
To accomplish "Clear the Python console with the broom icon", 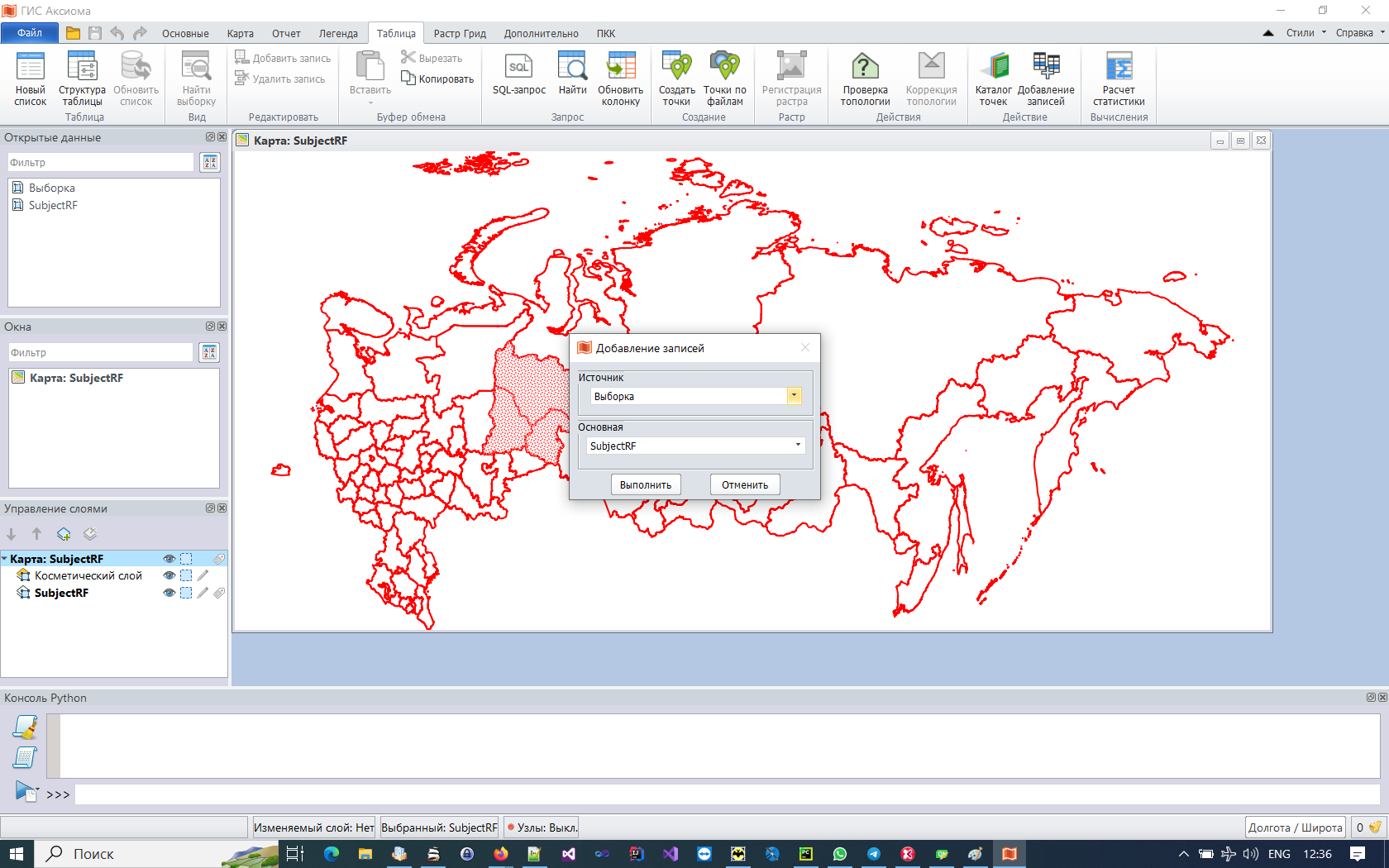I will click(x=26, y=727).
